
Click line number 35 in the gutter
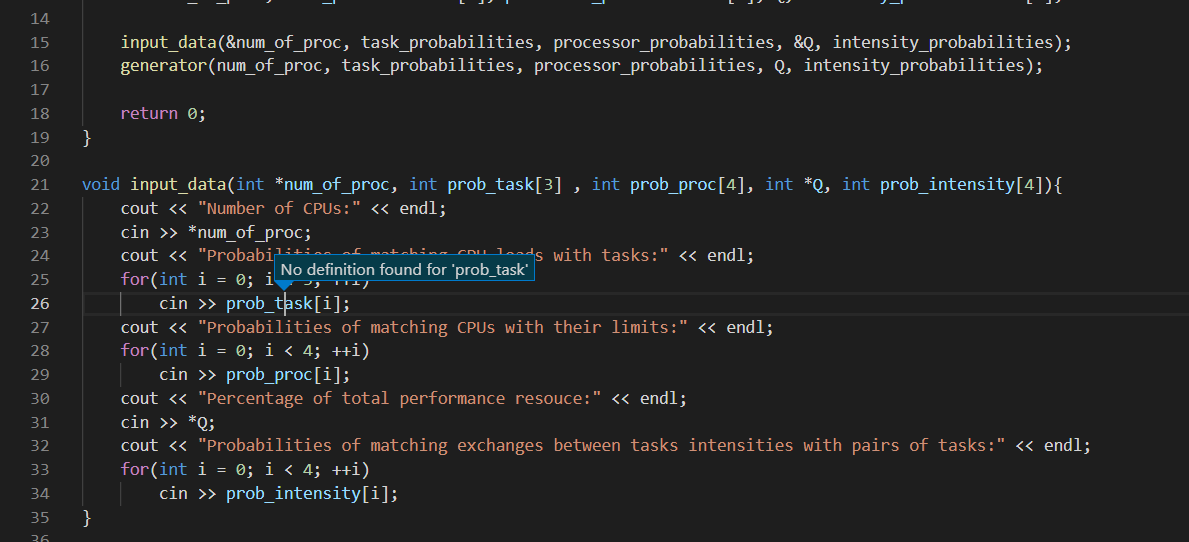39,517
